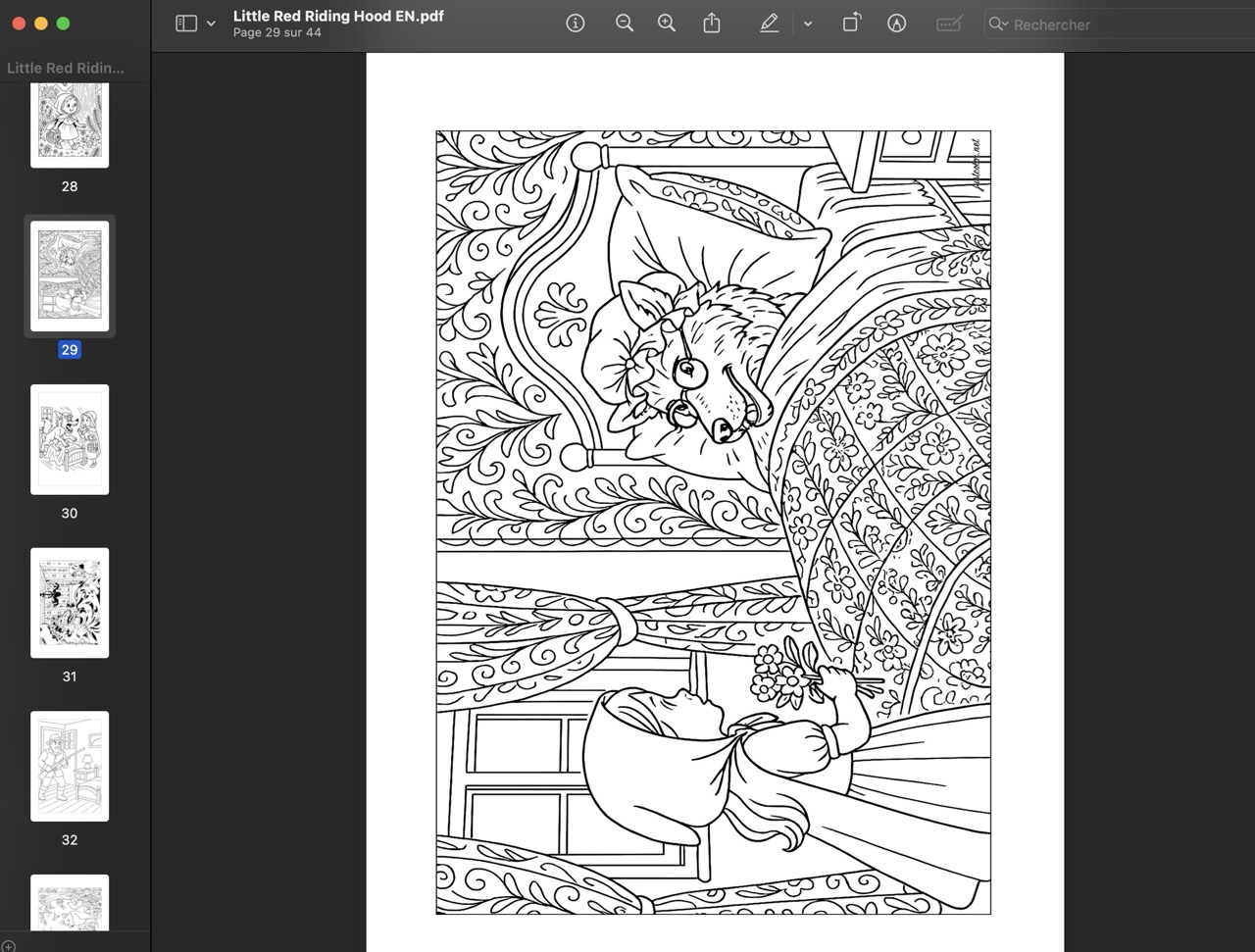Click the Little Red Riding sidebar header
Screen dimensions: 1255x952
coord(66,68)
